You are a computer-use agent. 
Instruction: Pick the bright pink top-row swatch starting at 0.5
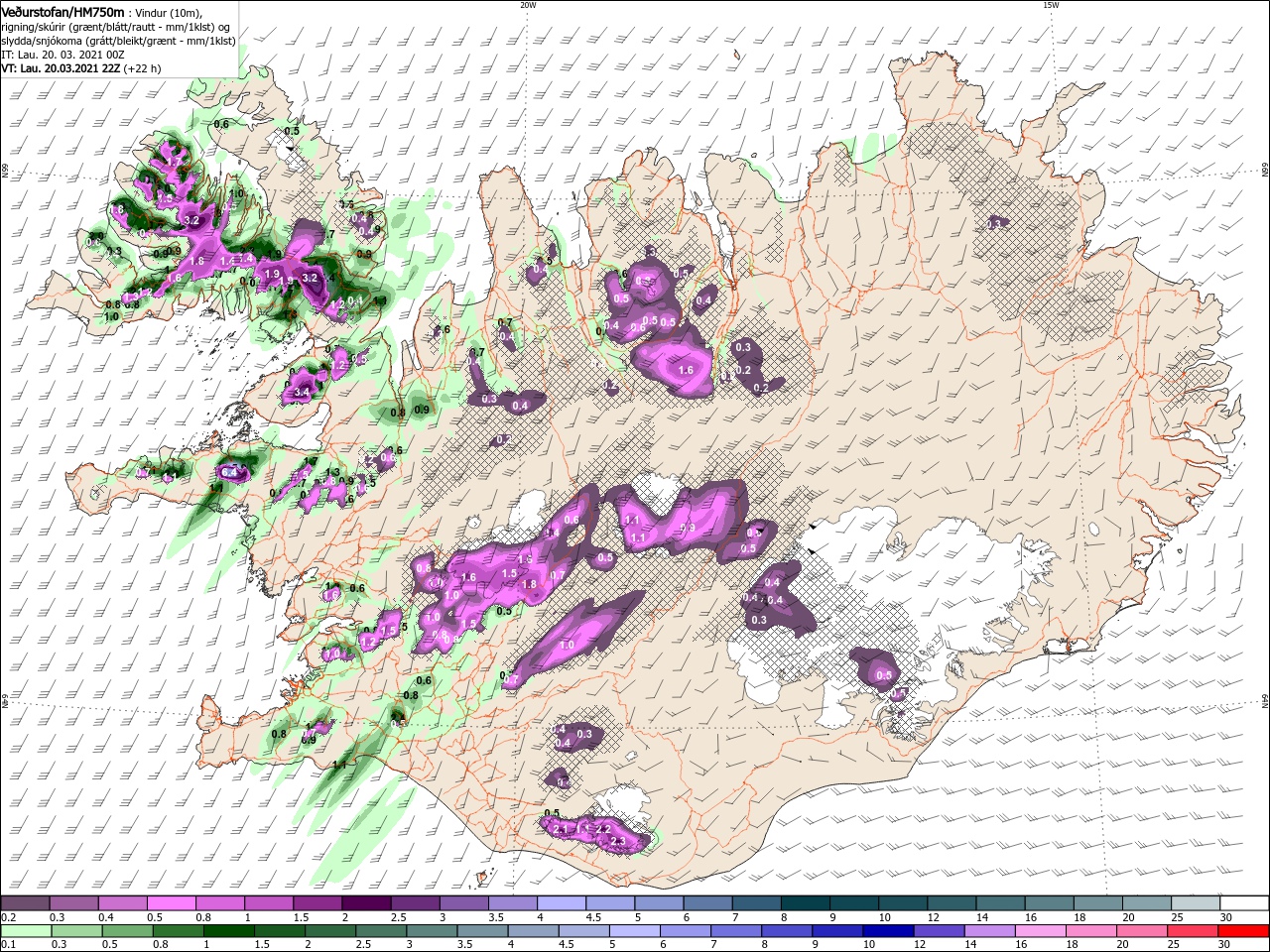(x=171, y=903)
